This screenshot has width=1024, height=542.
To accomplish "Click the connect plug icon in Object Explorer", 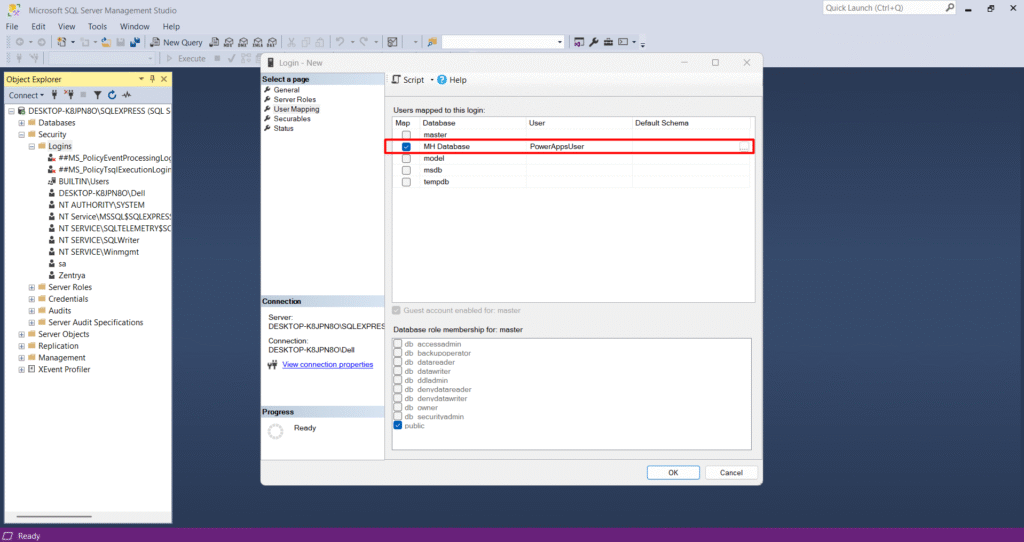I will (54, 95).
